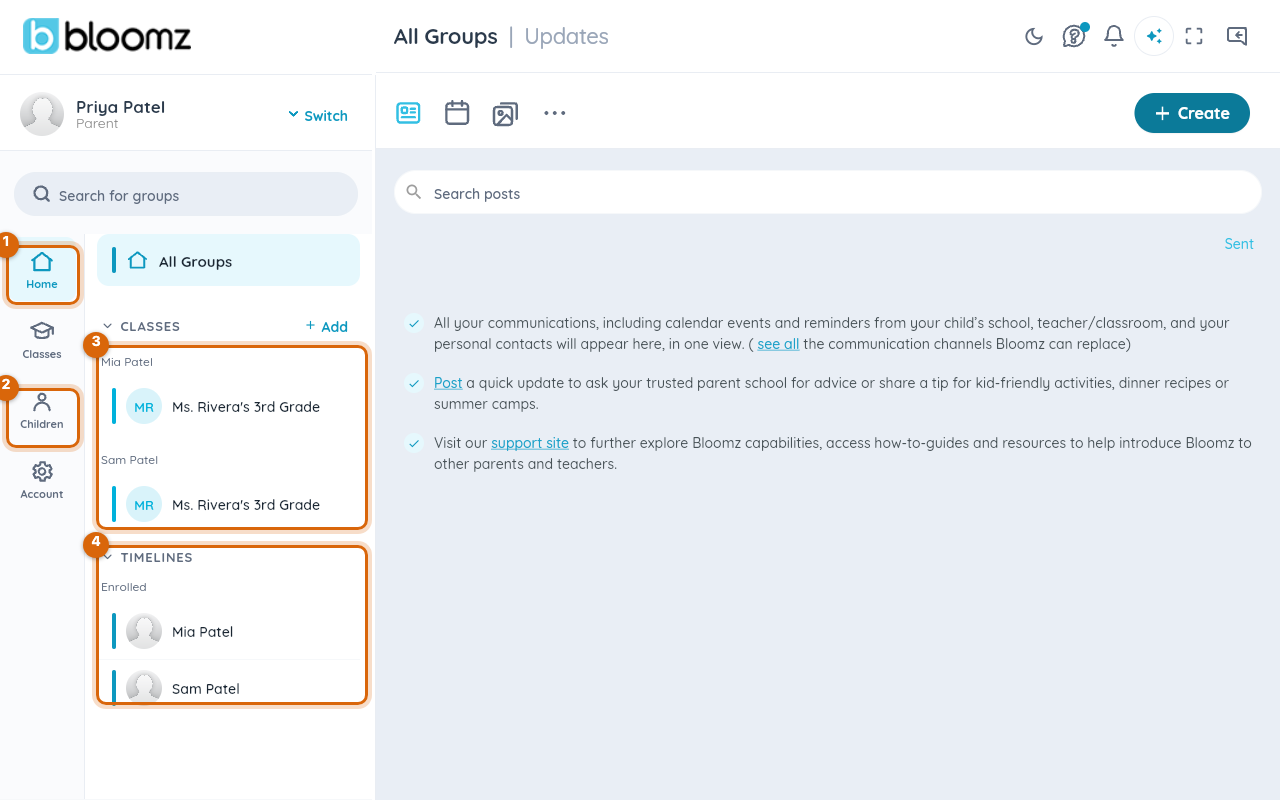1280x800 pixels.
Task: Click in the Search posts field
Action: 828,192
